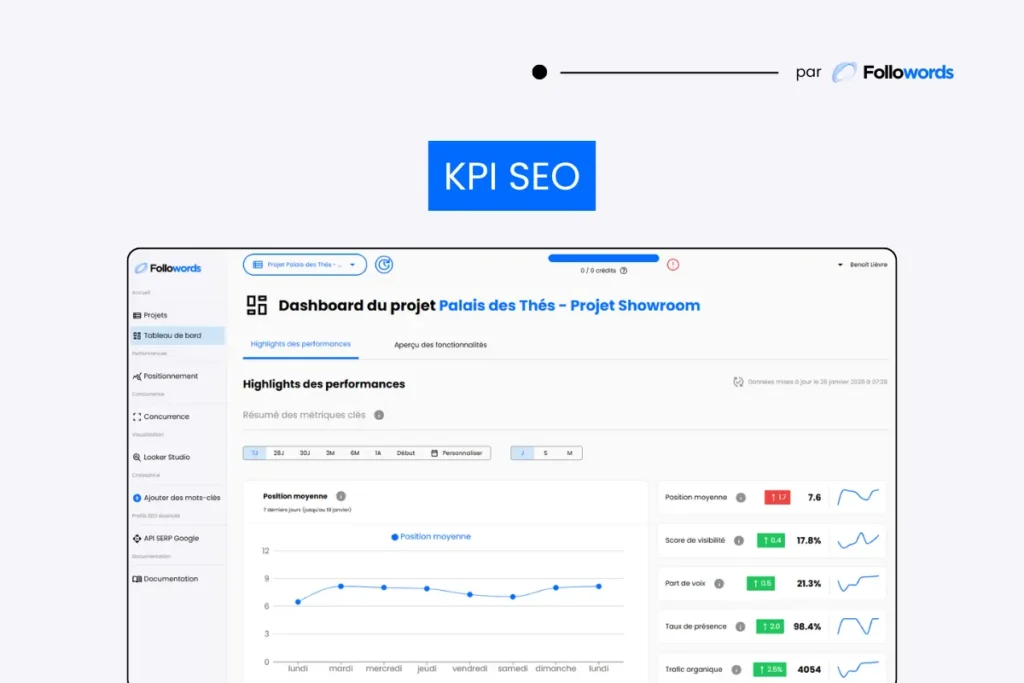Open Looker Studio in the sidebar
The height and width of the screenshot is (683, 1024).
tap(166, 457)
